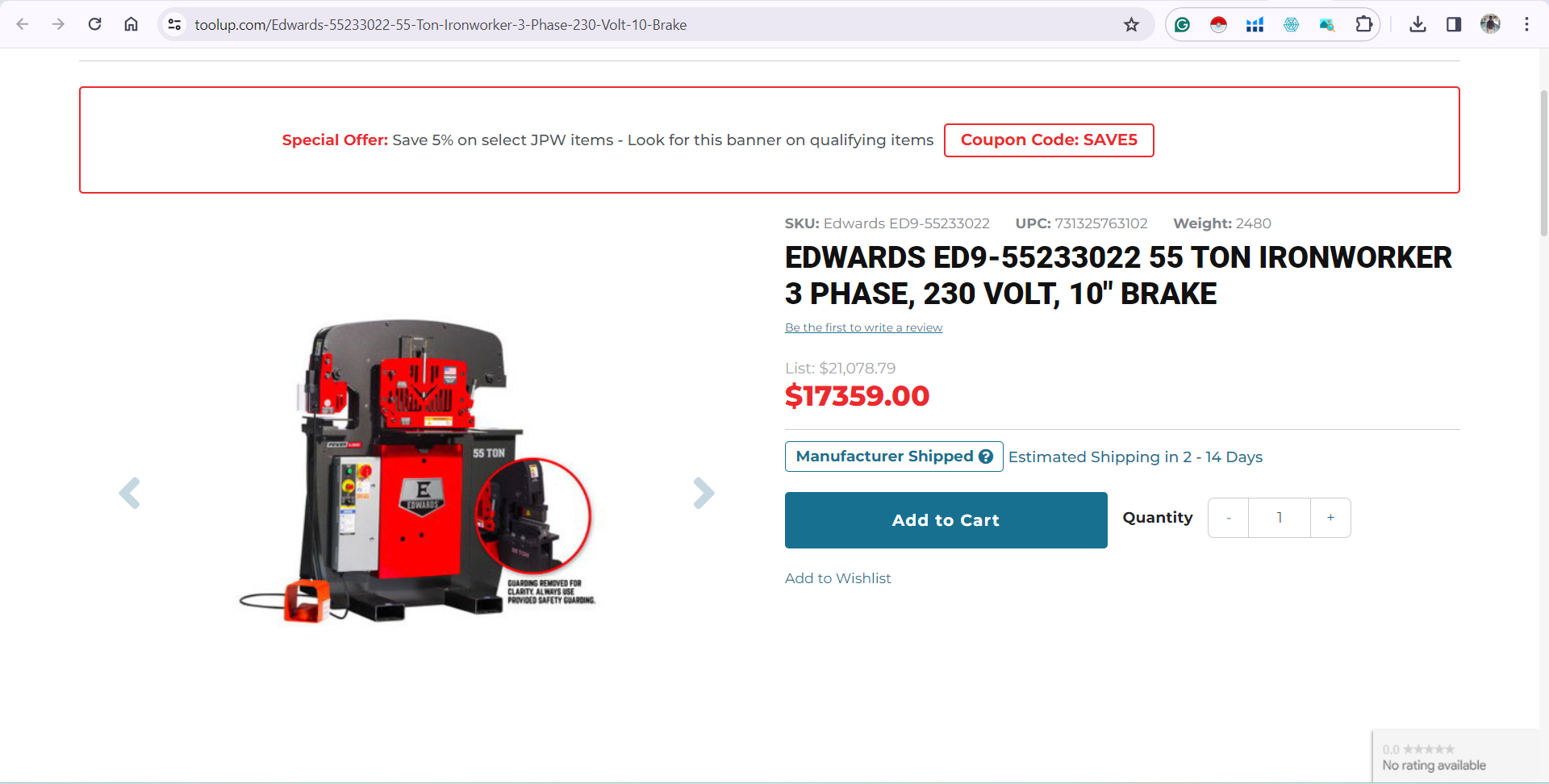Show the next product image
This screenshot has height=784, width=1549.
pos(704,493)
